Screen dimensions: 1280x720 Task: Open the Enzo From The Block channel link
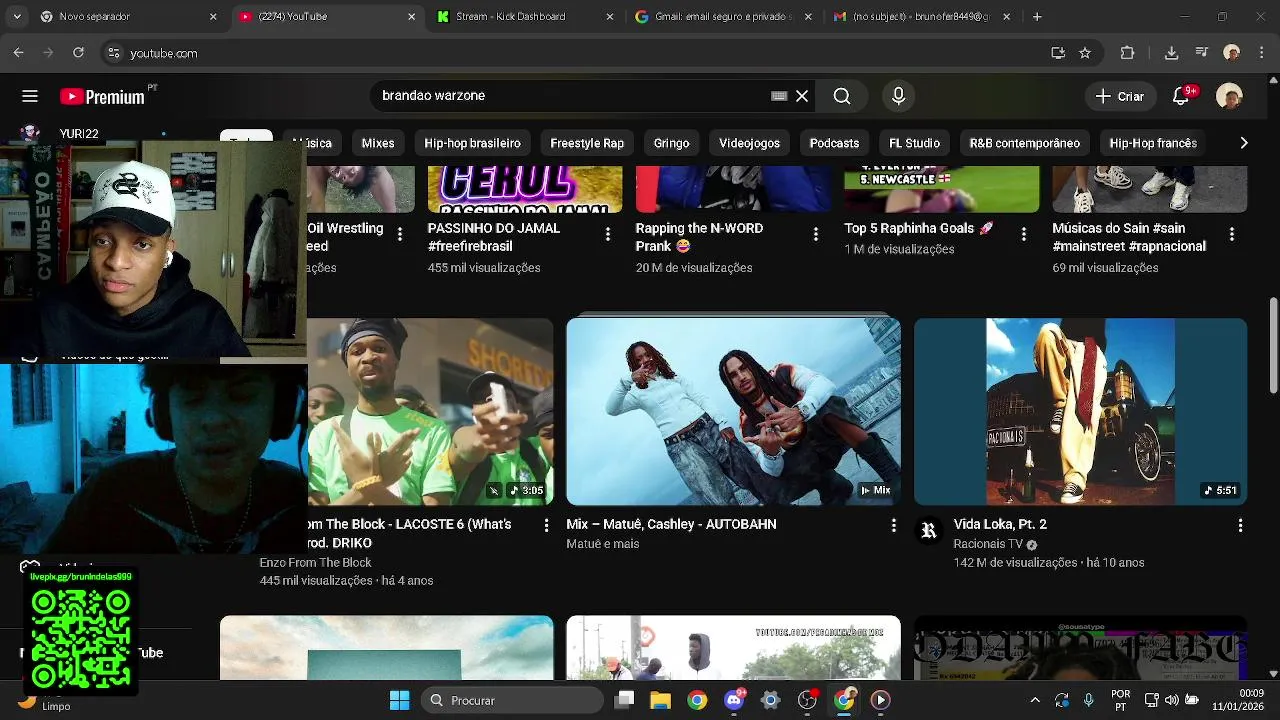(315, 563)
